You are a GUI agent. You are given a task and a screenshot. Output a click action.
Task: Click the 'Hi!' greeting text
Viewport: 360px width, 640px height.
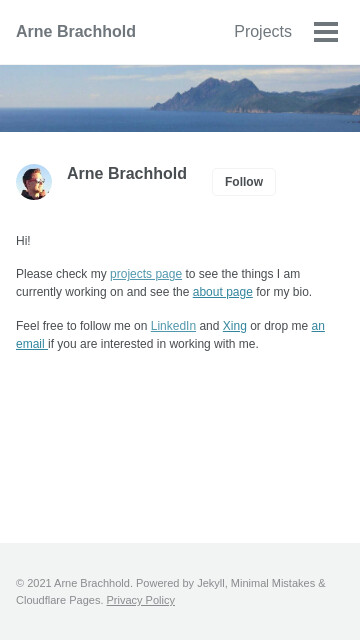(x=23, y=241)
